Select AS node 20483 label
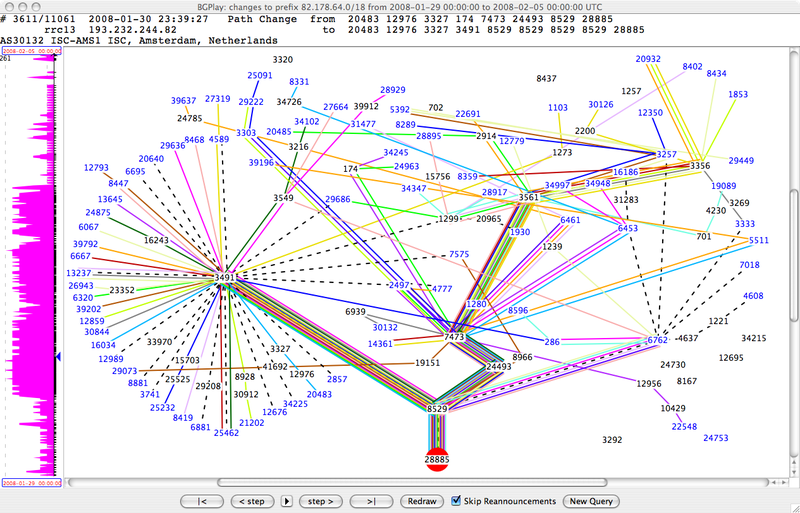 (319, 394)
